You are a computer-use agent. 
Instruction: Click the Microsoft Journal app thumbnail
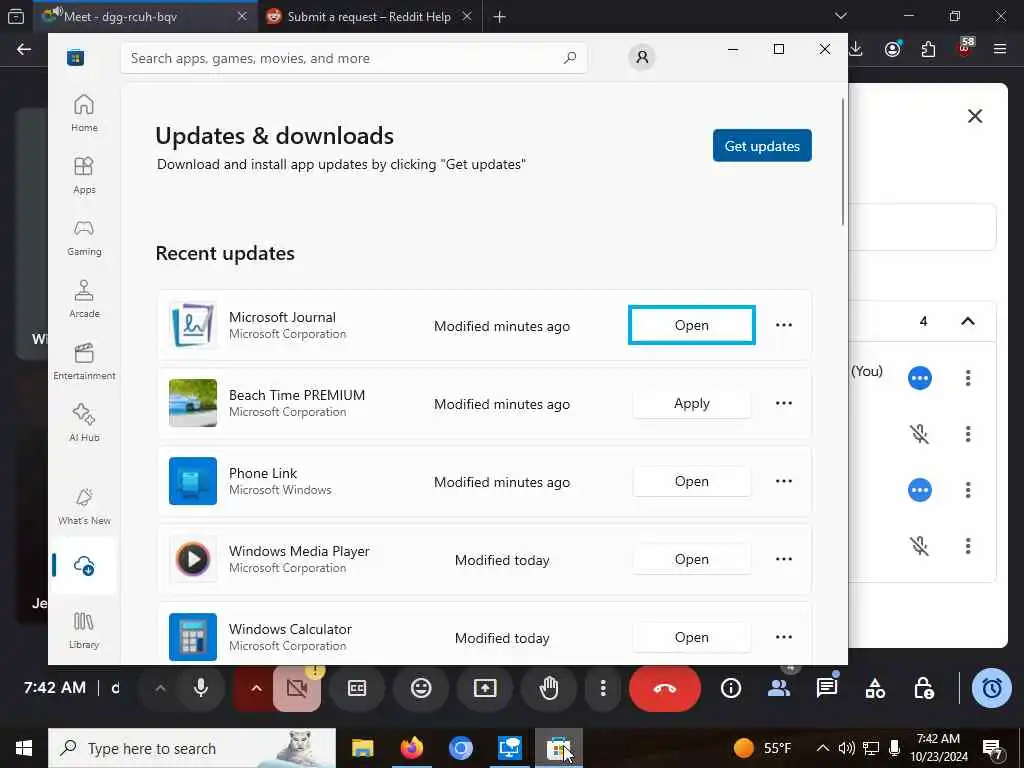[x=193, y=325]
